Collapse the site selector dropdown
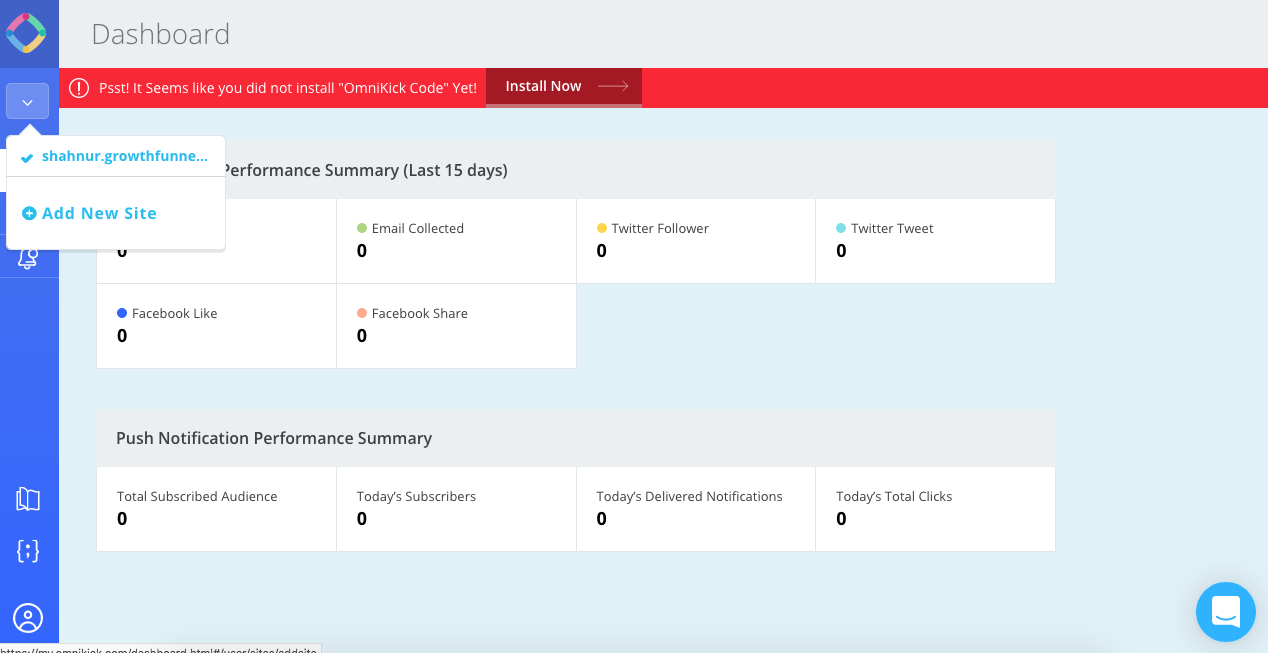This screenshot has height=653, width=1268. [27, 101]
